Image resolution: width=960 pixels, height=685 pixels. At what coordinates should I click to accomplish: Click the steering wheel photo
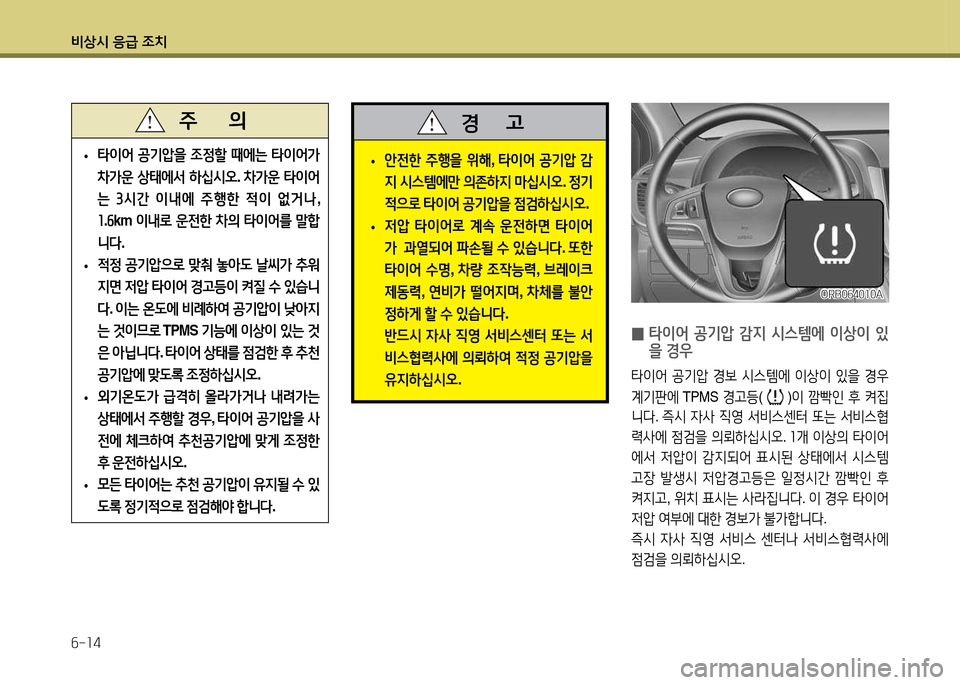pyautogui.click(x=760, y=203)
